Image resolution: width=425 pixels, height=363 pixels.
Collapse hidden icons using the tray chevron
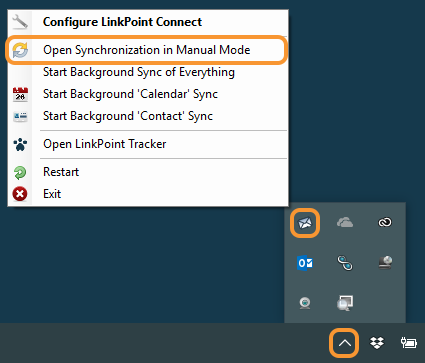click(x=345, y=343)
